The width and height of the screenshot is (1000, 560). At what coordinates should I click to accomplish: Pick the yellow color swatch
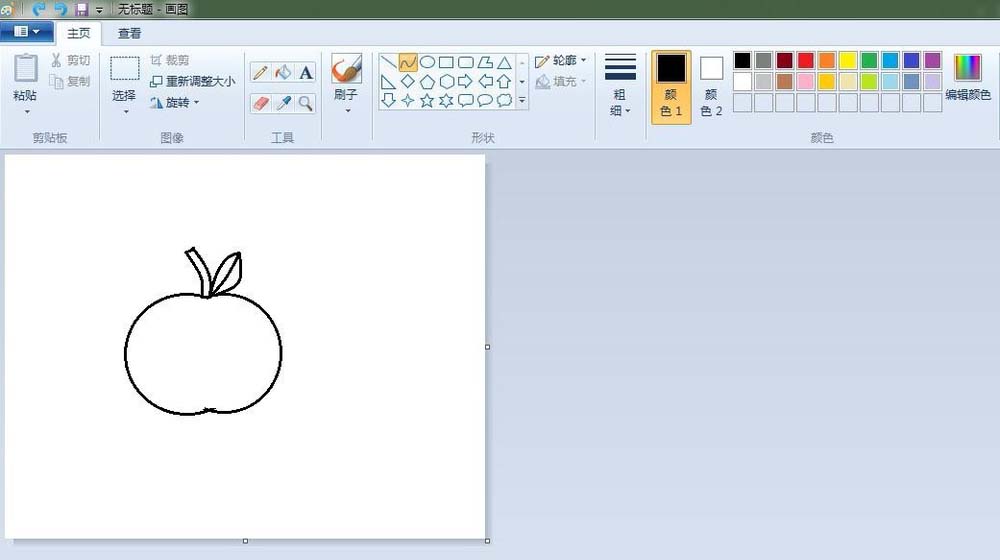point(848,60)
